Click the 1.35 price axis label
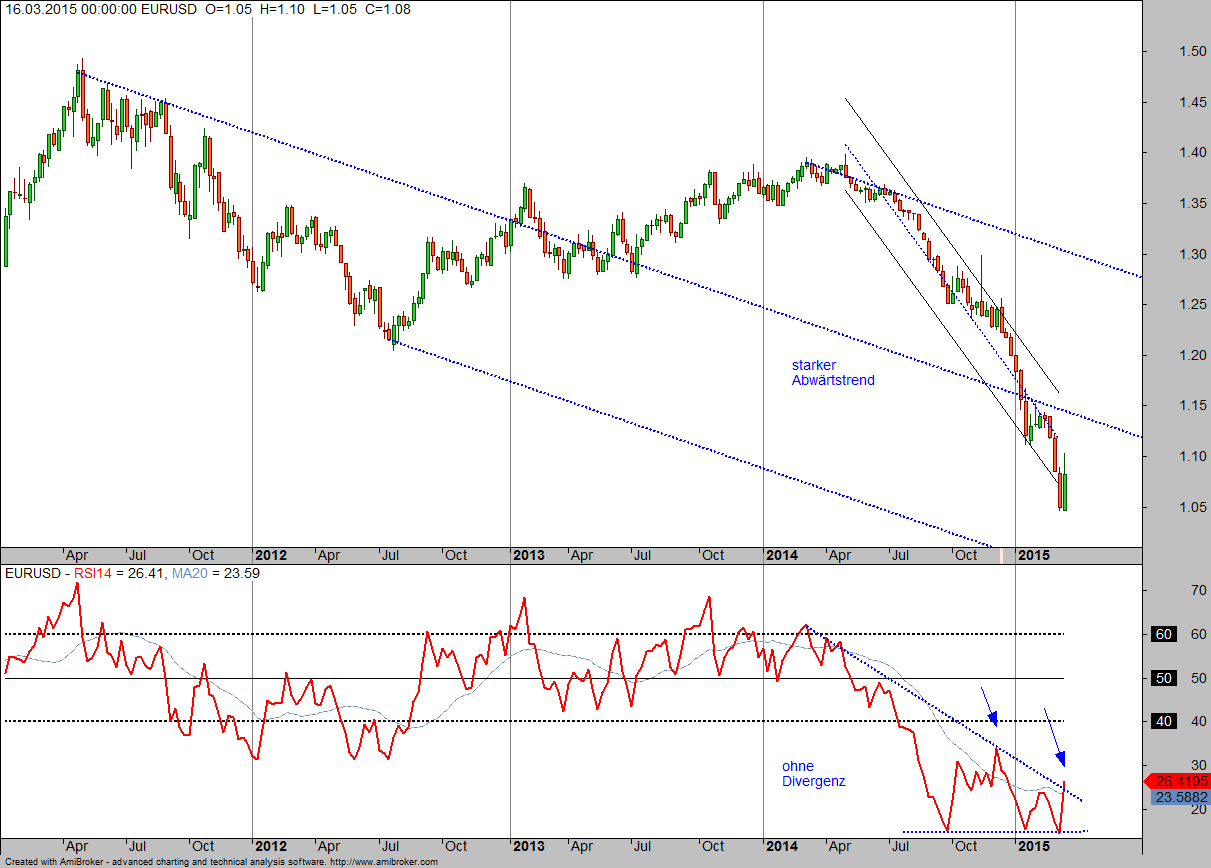1211x868 pixels. tap(1192, 204)
